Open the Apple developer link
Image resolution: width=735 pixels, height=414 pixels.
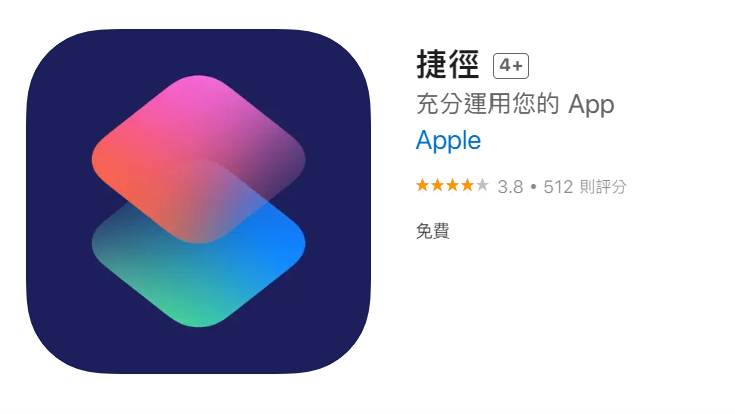pos(448,141)
